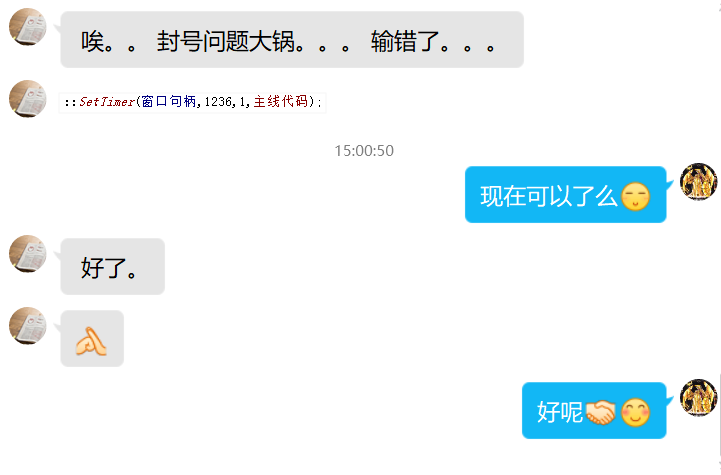The height and width of the screenshot is (475, 721).
Task: Open the SetTimer code image message
Action: point(193,102)
